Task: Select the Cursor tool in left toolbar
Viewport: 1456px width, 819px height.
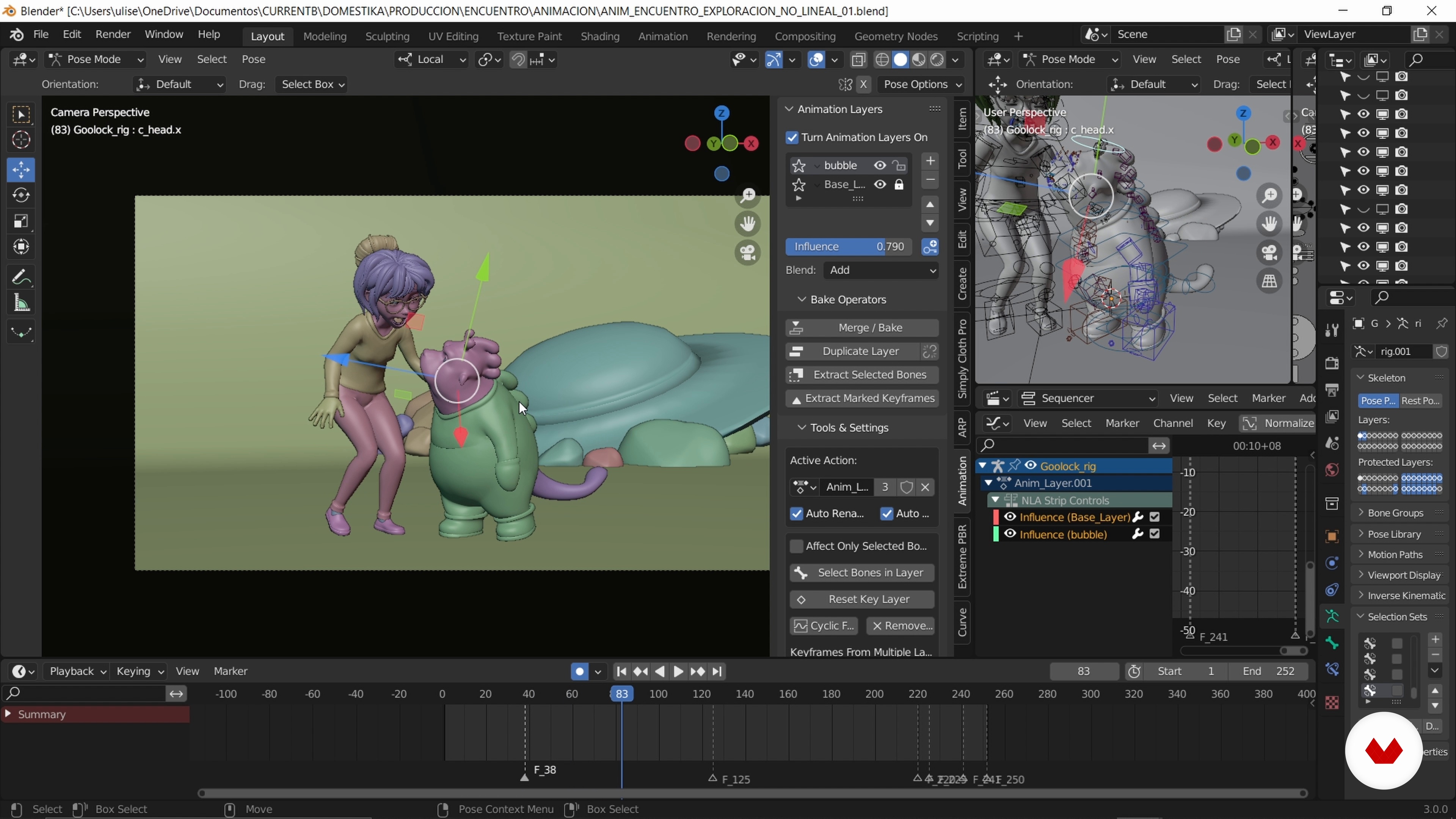Action: click(21, 140)
